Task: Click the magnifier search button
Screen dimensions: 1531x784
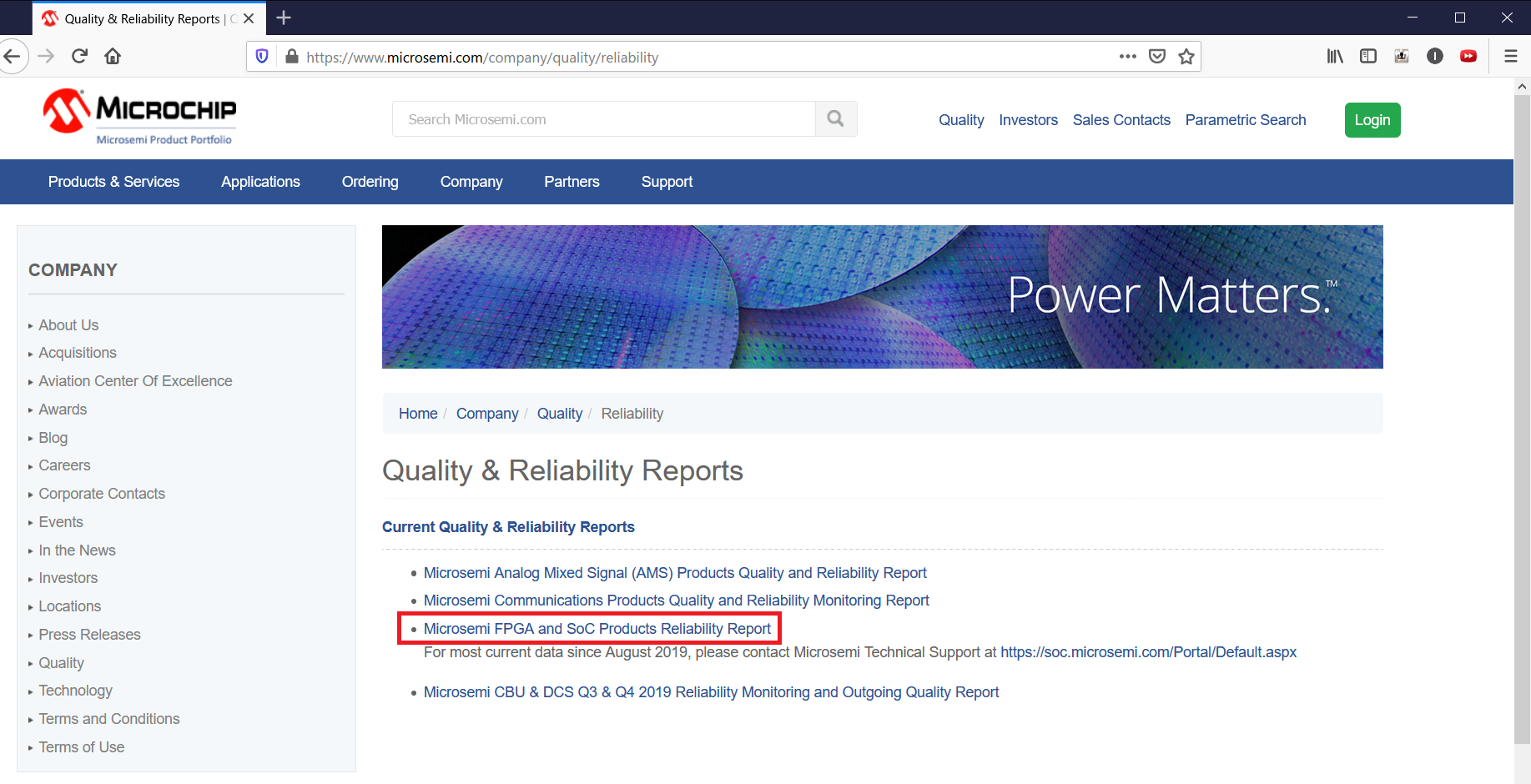Action: point(836,119)
